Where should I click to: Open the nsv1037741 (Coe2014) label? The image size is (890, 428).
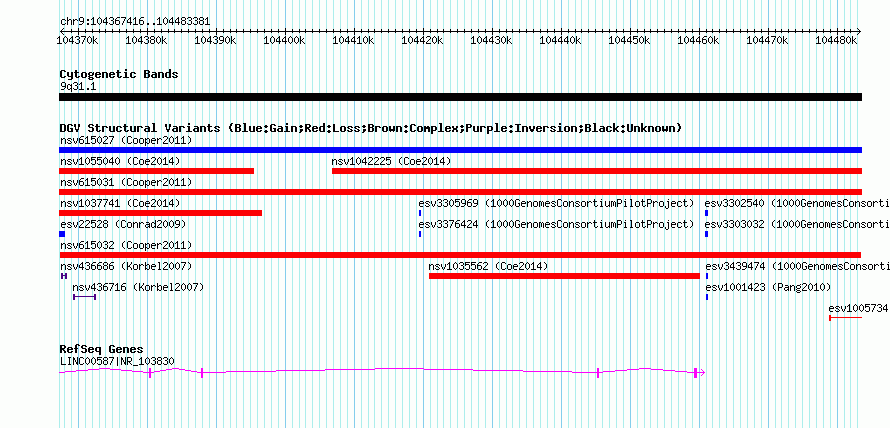(x=120, y=203)
